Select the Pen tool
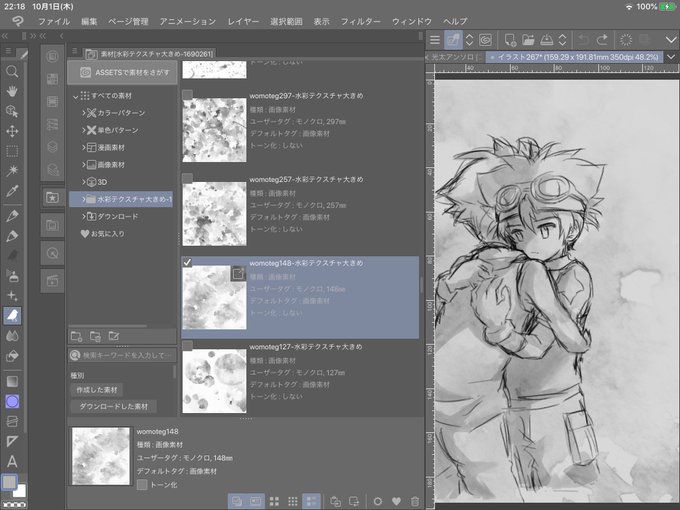 (x=12, y=216)
